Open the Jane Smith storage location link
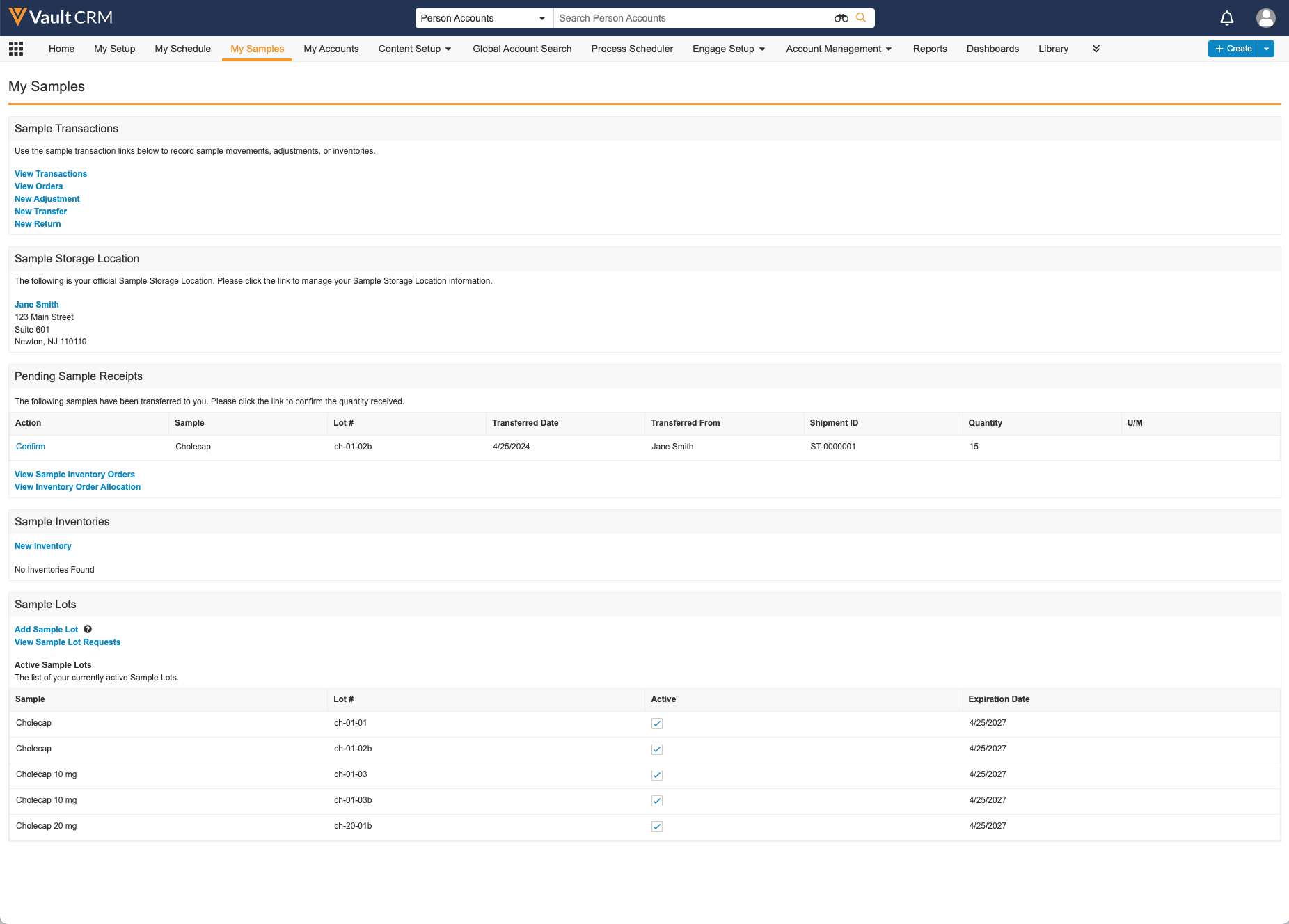This screenshot has height=924, width=1289. [37, 305]
